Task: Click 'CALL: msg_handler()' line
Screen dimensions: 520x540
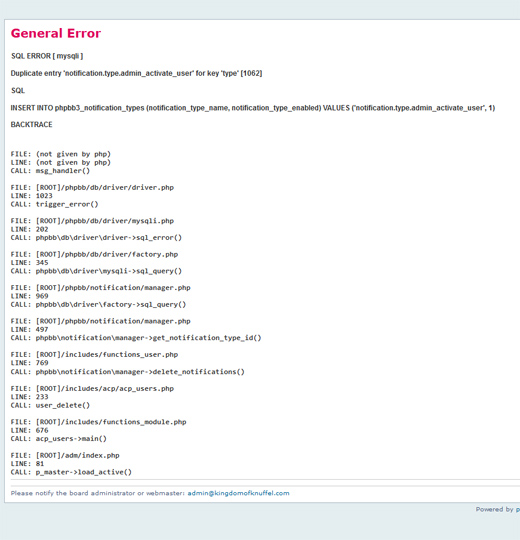Action: coord(50,171)
